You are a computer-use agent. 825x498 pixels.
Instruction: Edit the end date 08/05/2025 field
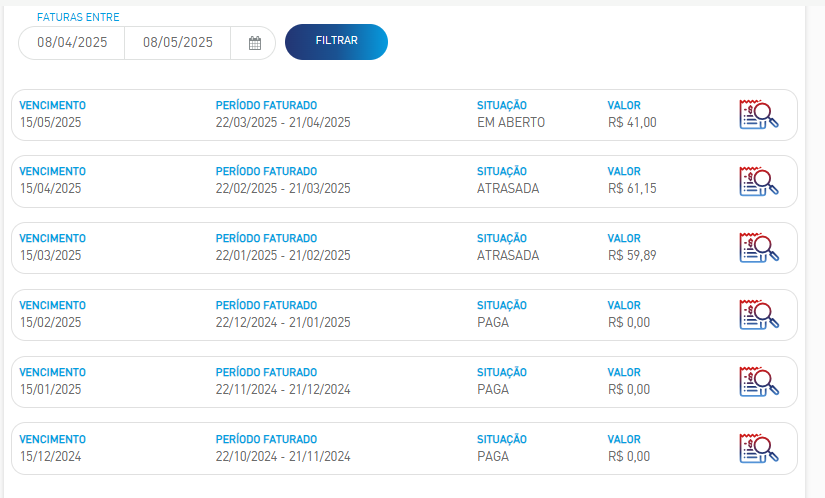(x=178, y=43)
